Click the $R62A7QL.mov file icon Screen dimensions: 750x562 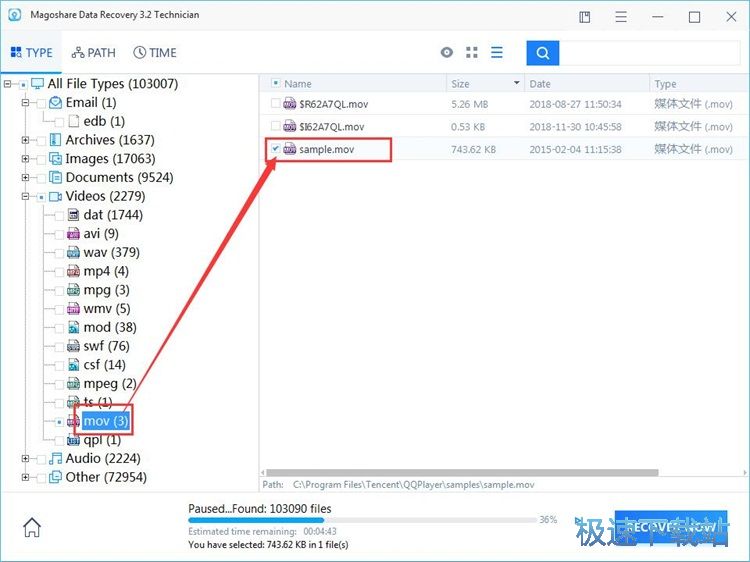290,103
